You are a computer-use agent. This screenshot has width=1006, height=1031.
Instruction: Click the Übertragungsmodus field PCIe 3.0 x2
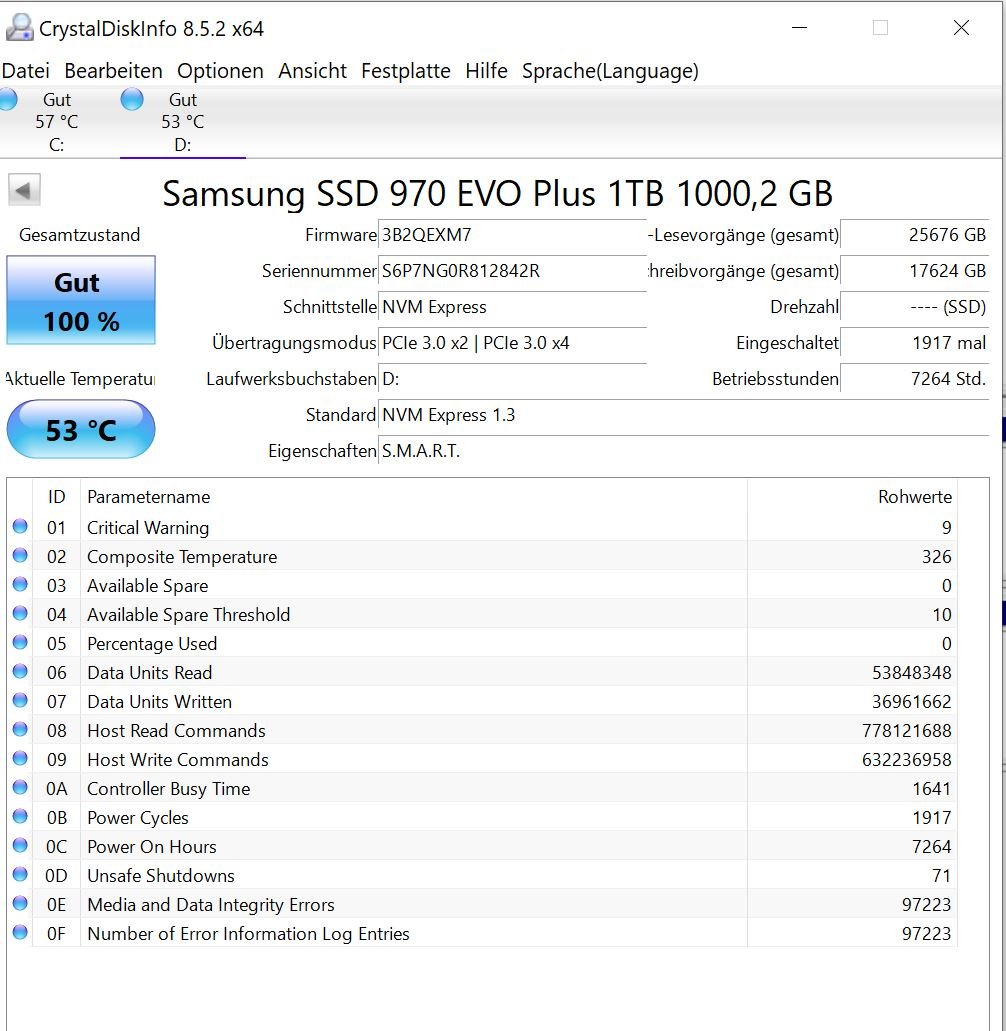pos(512,343)
